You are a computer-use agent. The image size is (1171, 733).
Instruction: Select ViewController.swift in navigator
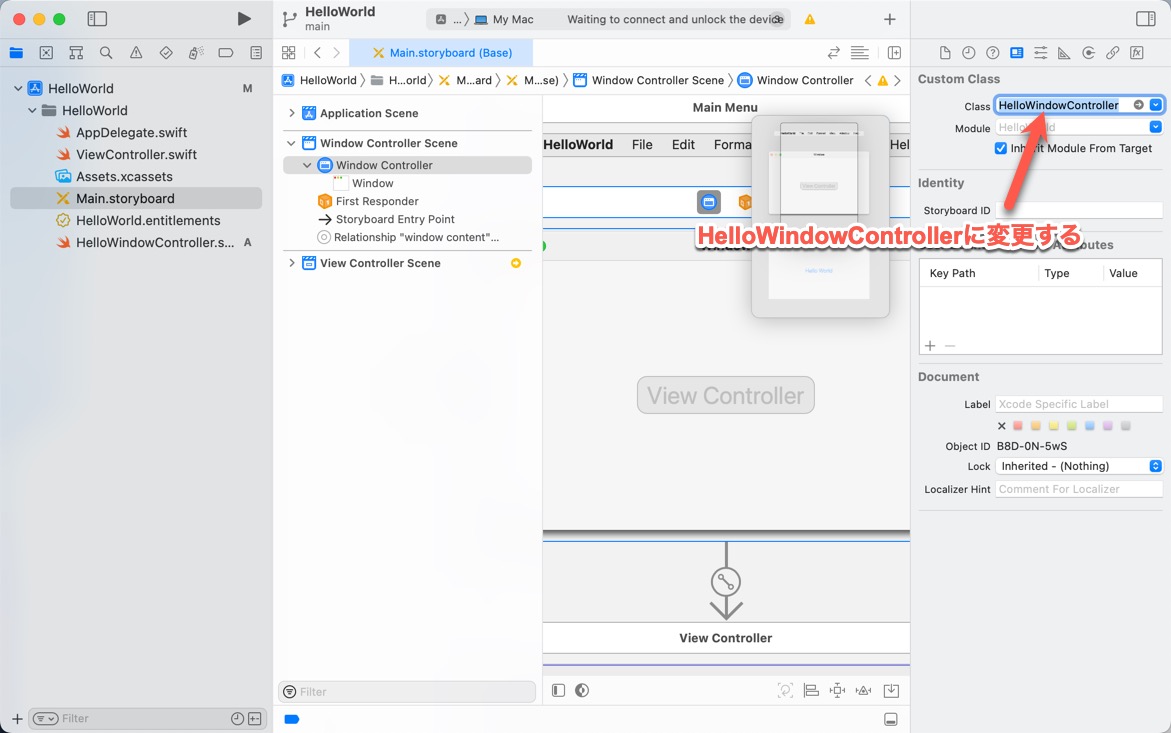click(136, 155)
